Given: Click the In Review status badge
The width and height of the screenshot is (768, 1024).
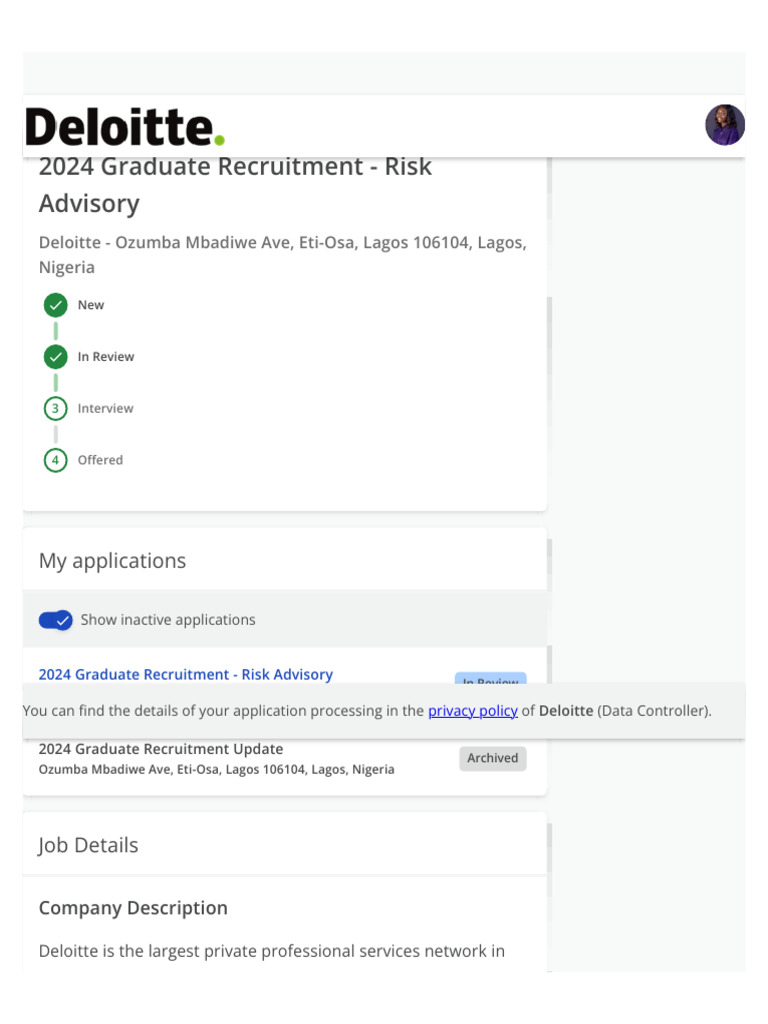Looking at the screenshot, I should click(490, 679).
